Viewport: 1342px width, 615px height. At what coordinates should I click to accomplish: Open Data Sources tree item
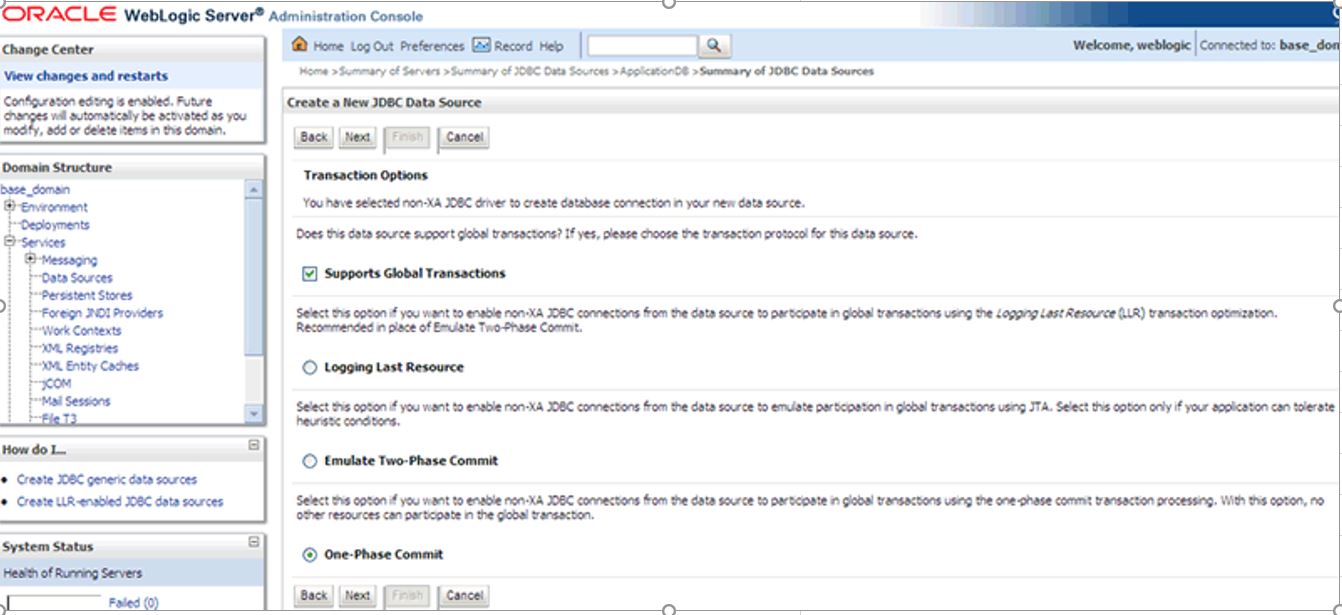click(x=77, y=278)
